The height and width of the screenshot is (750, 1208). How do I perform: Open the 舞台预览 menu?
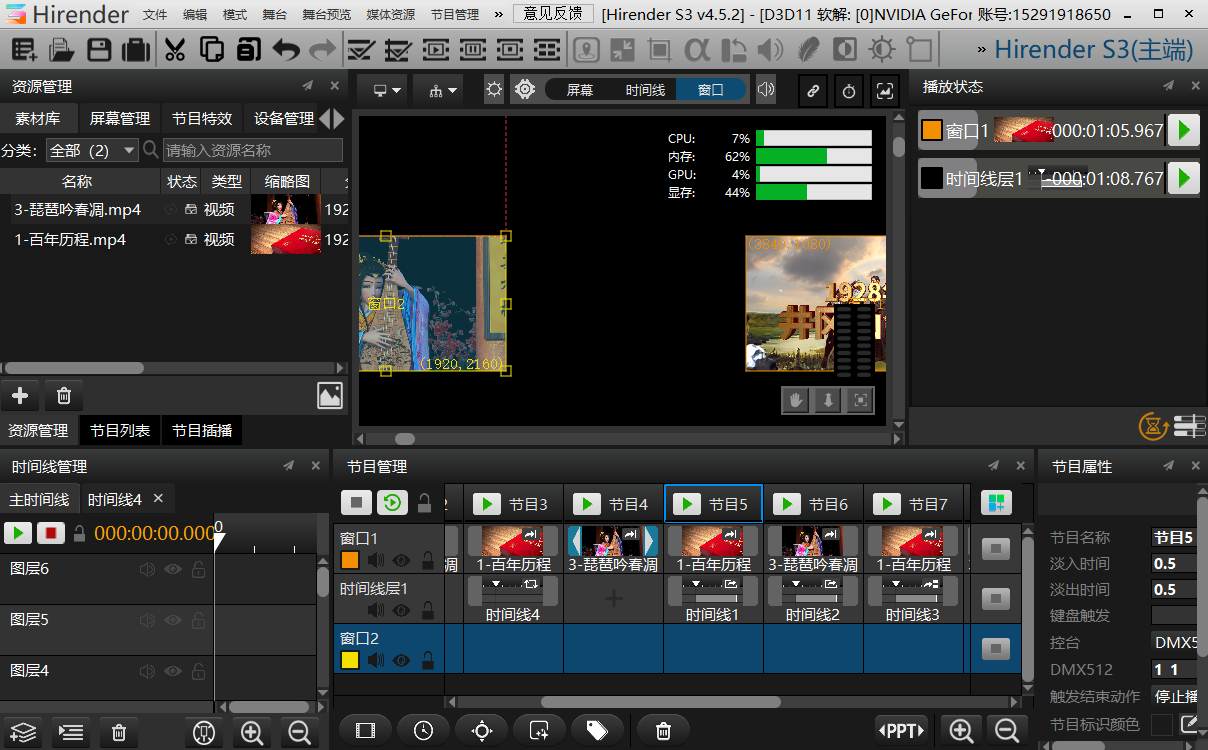coord(327,15)
